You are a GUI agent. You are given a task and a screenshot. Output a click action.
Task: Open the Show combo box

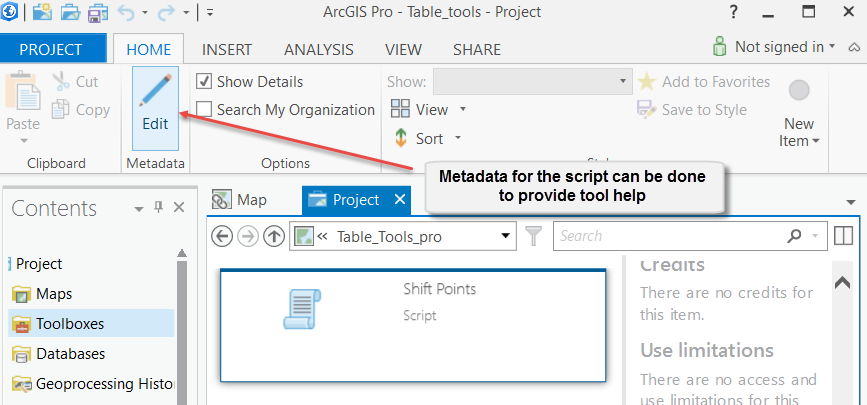tap(532, 82)
